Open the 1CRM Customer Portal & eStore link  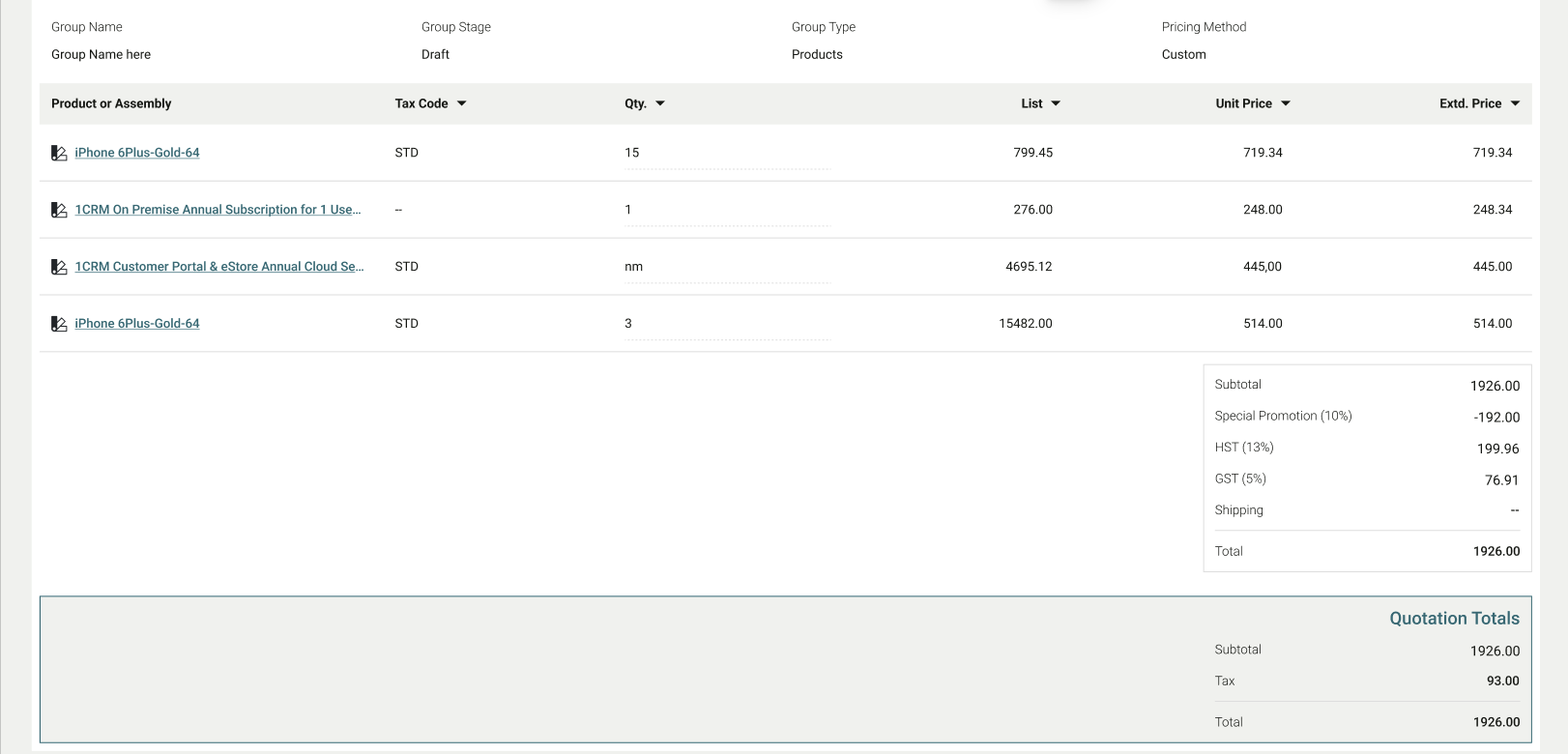pyautogui.click(x=218, y=267)
